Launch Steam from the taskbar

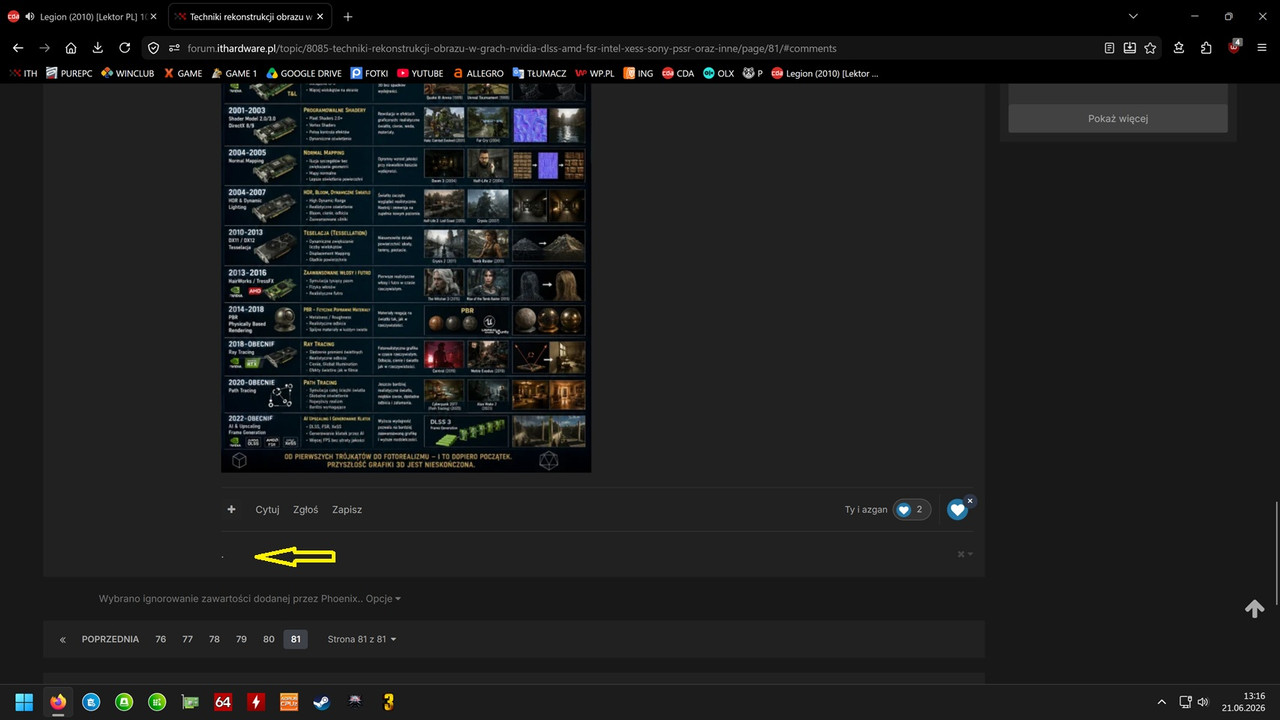321,702
